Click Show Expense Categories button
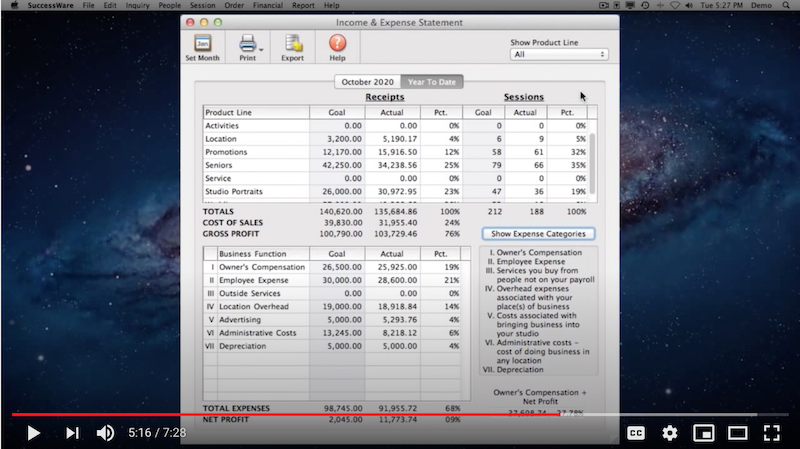The width and height of the screenshot is (800, 449). (x=538, y=234)
